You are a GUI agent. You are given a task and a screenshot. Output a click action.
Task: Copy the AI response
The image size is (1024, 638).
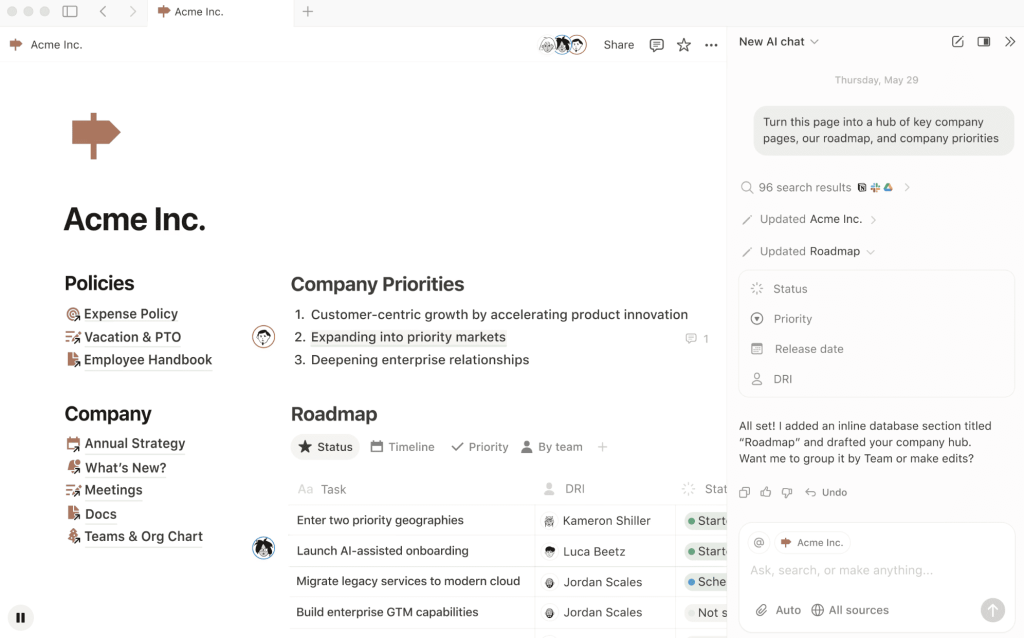(744, 492)
